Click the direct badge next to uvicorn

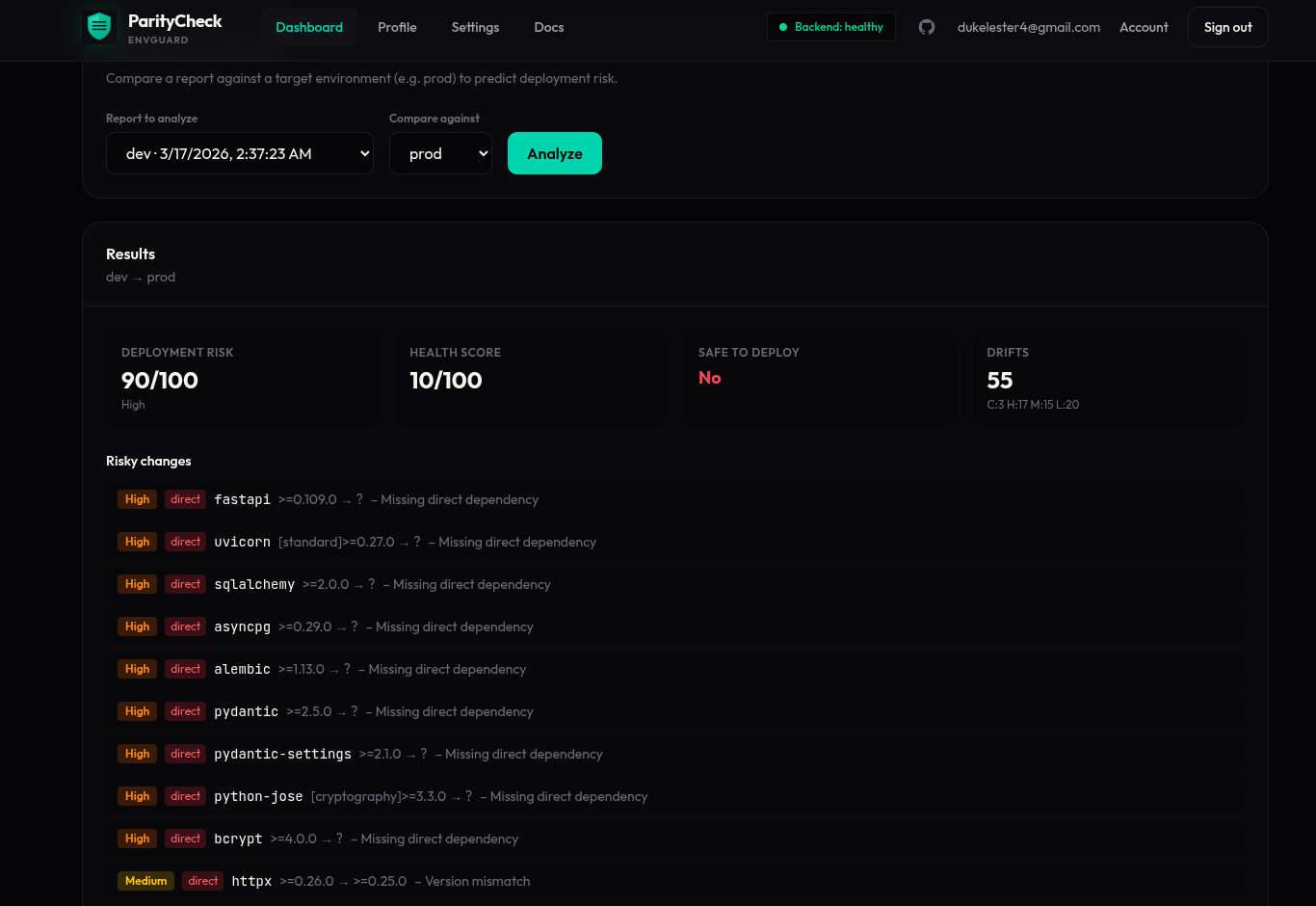(x=185, y=542)
